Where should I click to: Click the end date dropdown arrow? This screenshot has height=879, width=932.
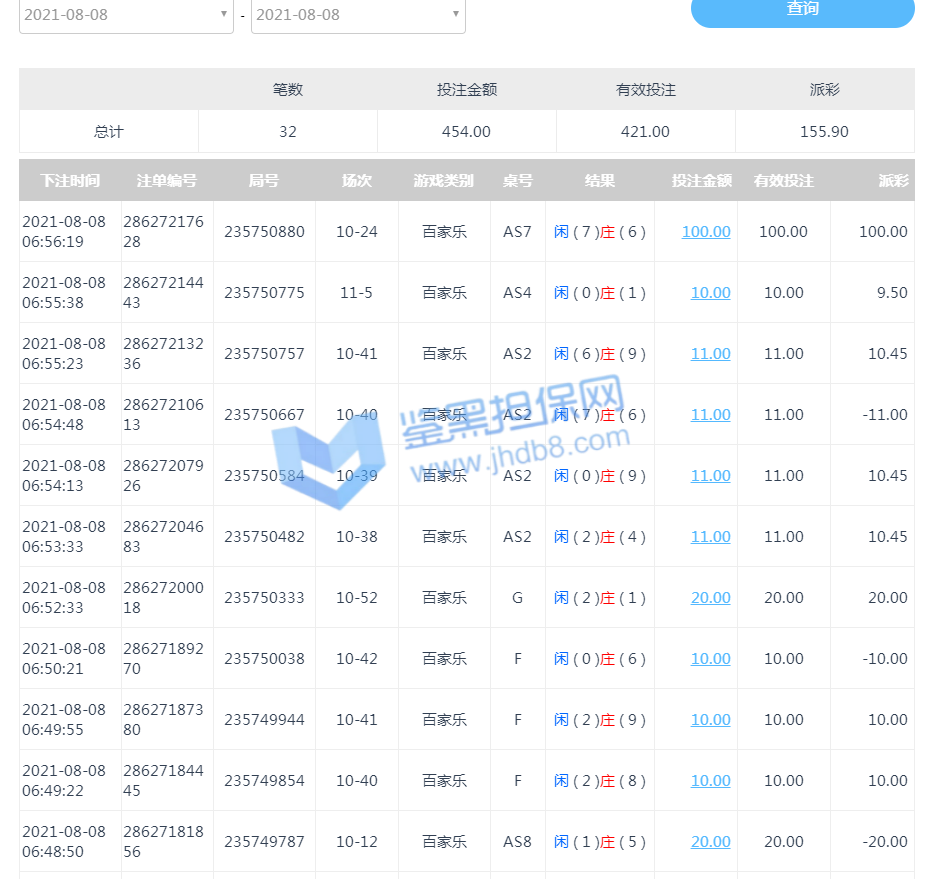pos(455,15)
